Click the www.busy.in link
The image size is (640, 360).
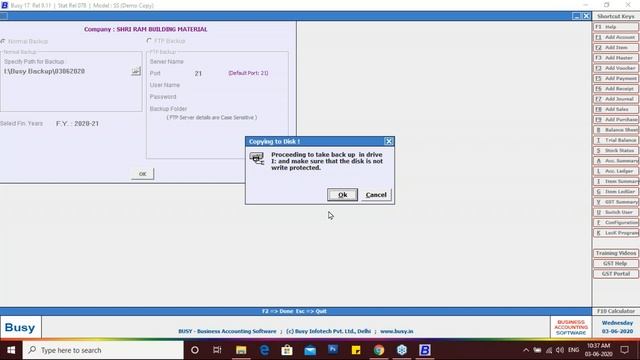coord(396,331)
